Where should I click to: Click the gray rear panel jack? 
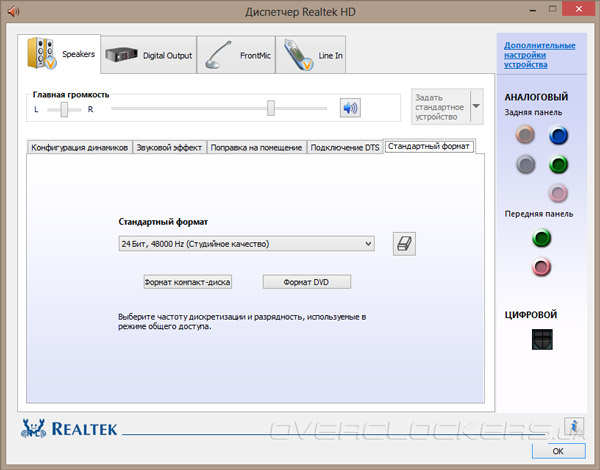pos(525,165)
